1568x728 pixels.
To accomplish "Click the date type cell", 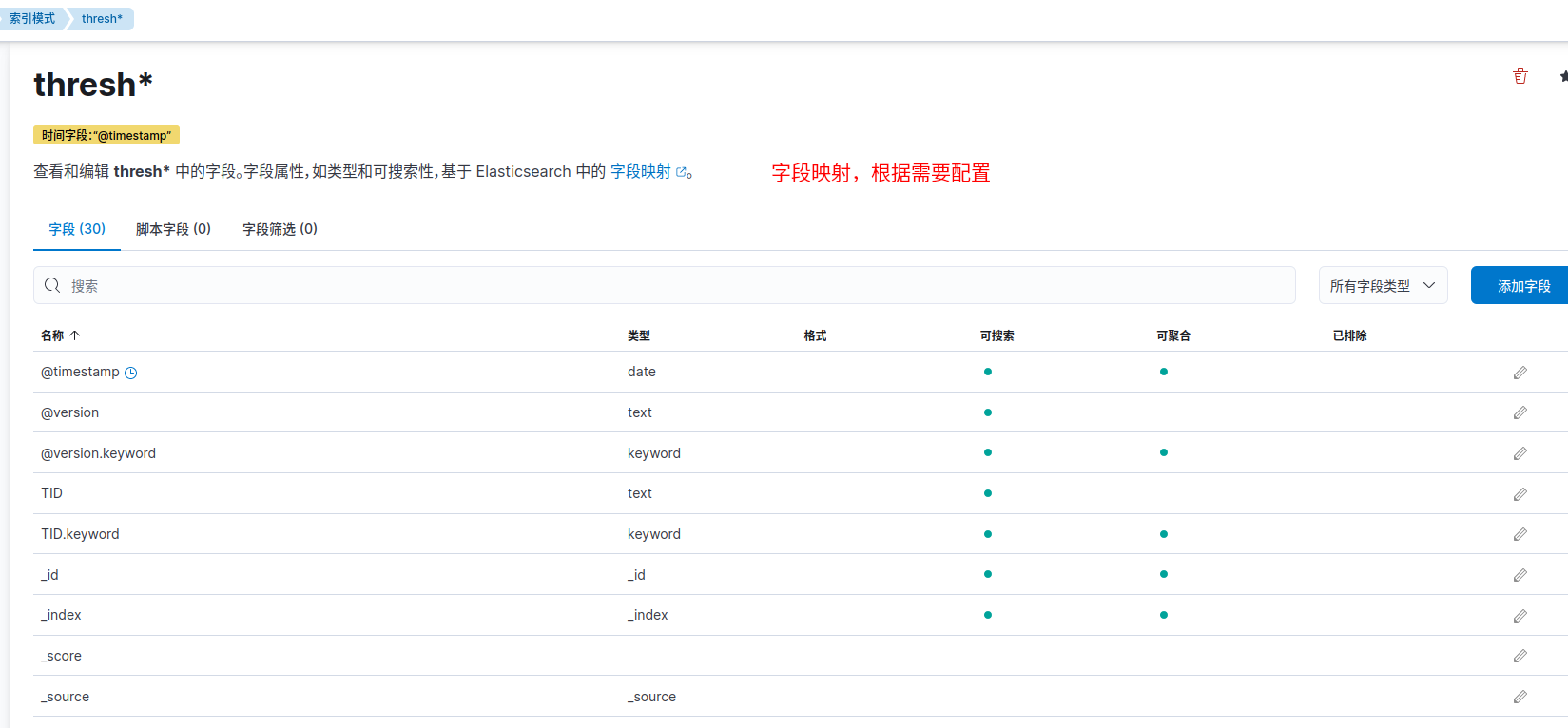I will tap(642, 372).
